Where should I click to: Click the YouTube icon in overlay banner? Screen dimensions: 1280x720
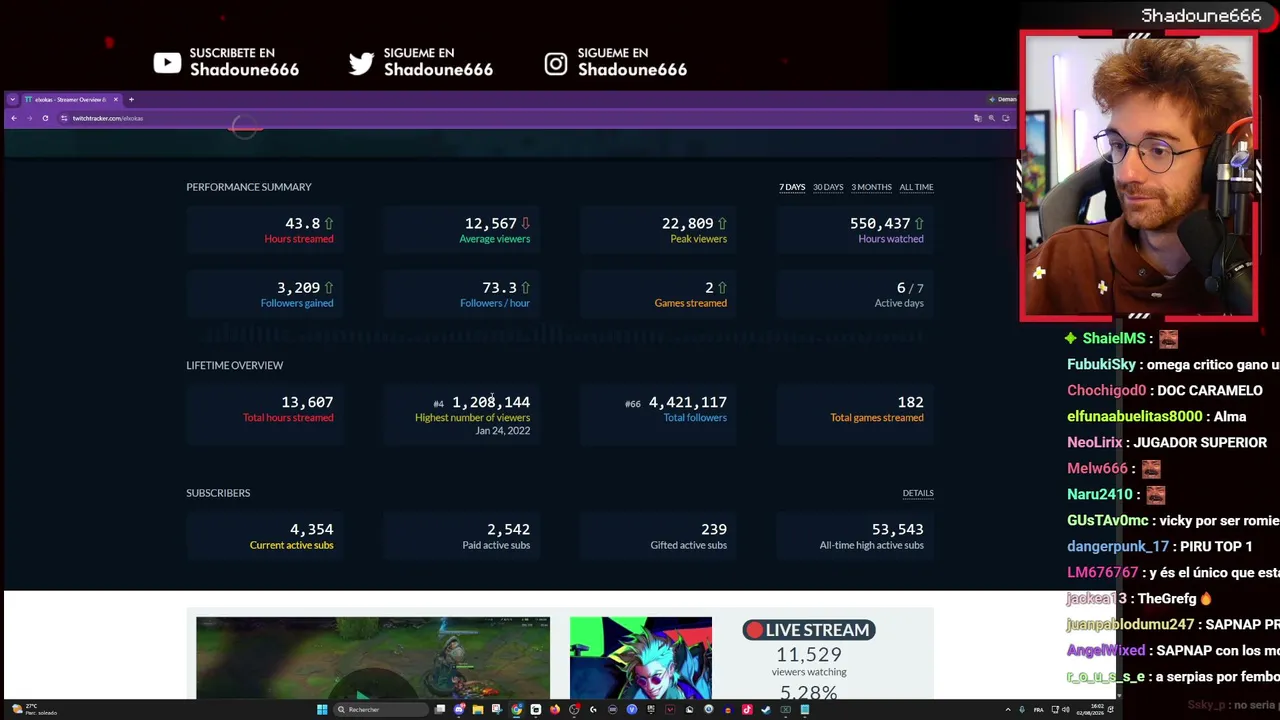pyautogui.click(x=167, y=62)
